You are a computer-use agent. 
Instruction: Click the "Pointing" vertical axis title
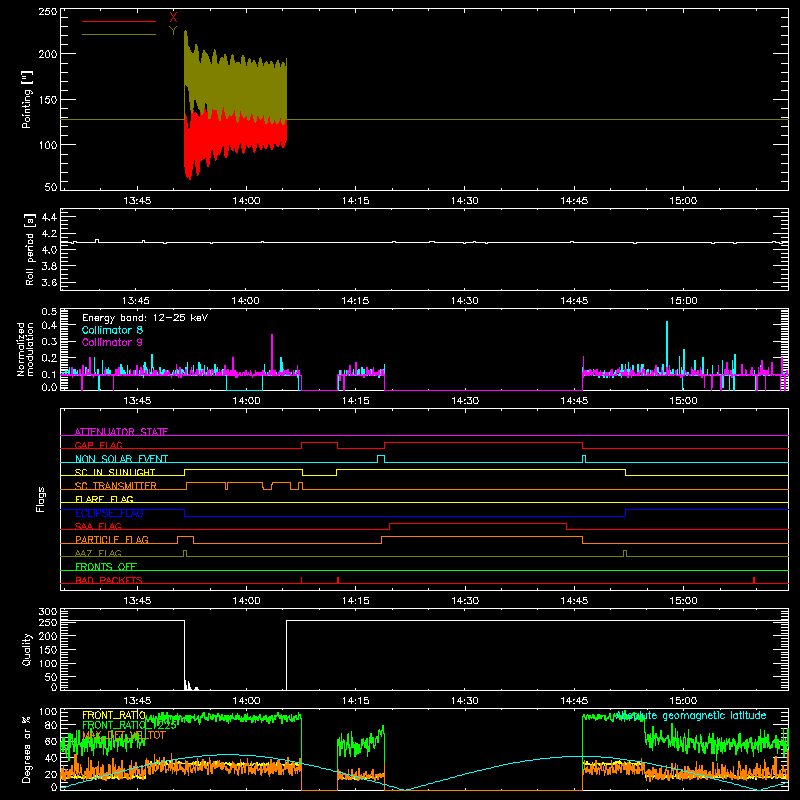click(x=27, y=100)
